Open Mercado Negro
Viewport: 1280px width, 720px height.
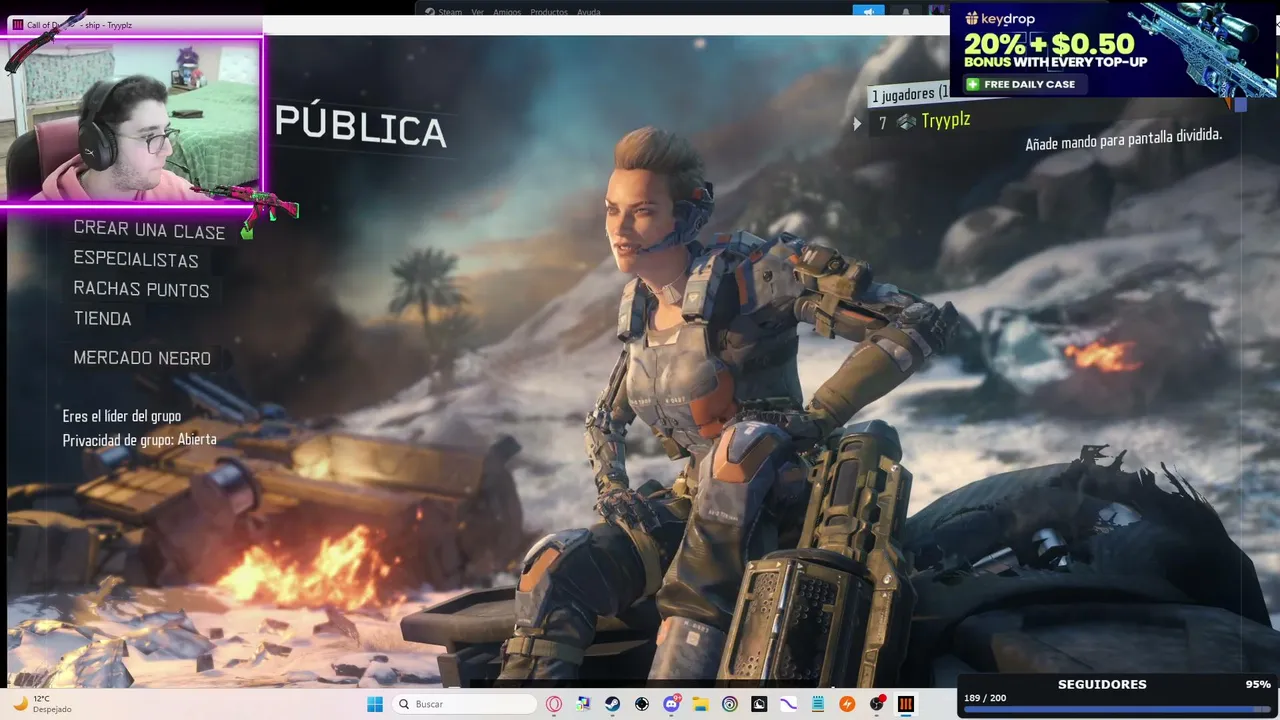tap(142, 358)
